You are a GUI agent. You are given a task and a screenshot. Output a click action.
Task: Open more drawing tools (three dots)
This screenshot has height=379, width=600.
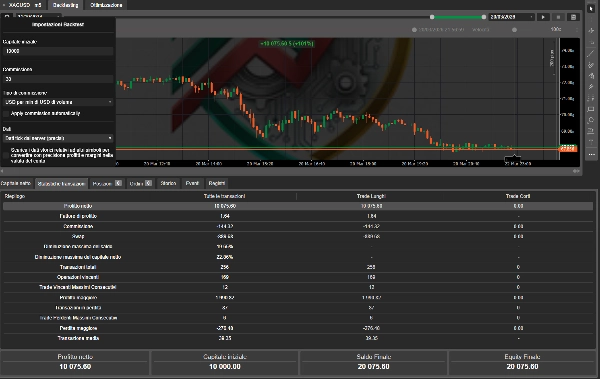(592, 155)
